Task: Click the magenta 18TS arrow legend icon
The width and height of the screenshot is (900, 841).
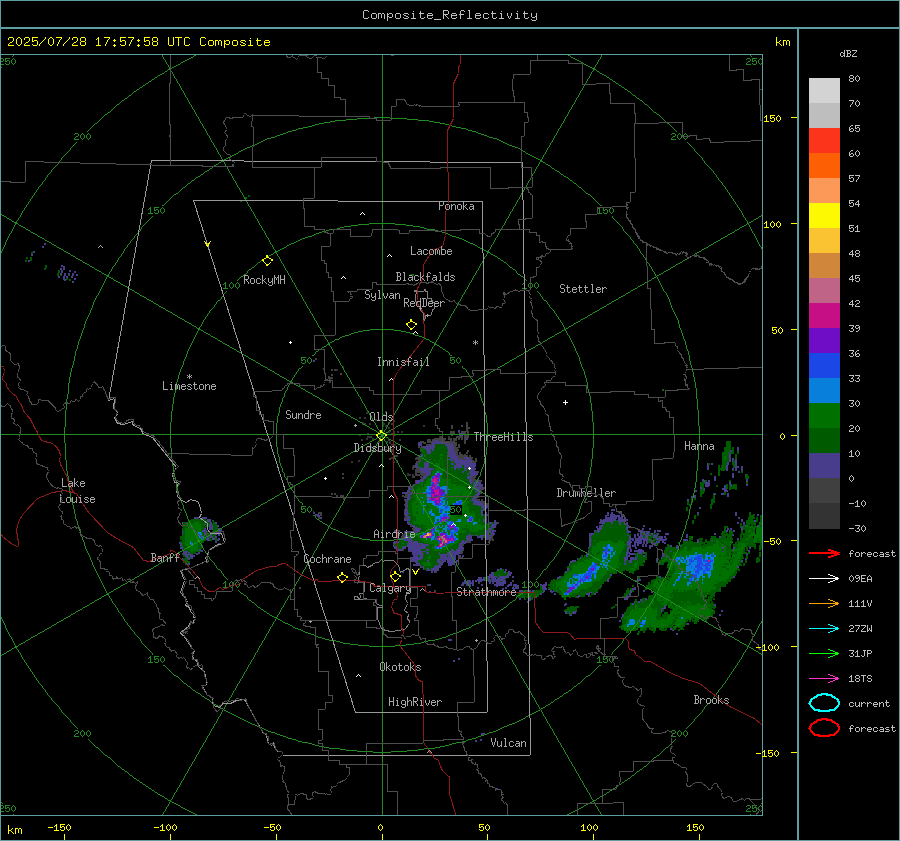Action: click(824, 679)
